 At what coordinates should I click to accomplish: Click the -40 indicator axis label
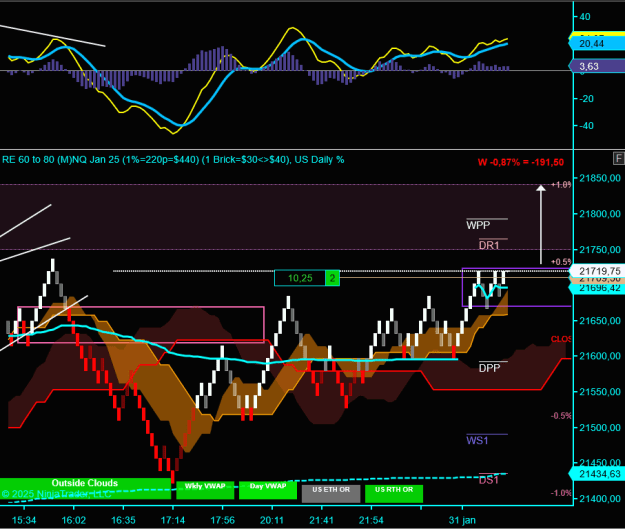[x=586, y=126]
